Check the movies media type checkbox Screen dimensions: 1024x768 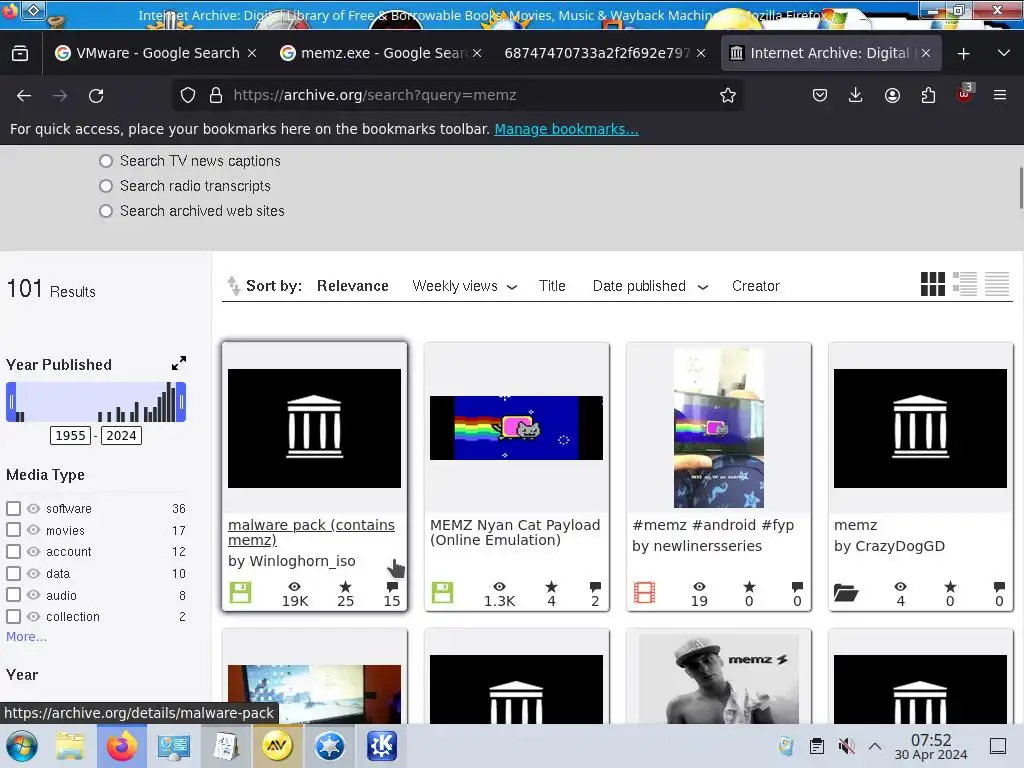click(x=13, y=530)
